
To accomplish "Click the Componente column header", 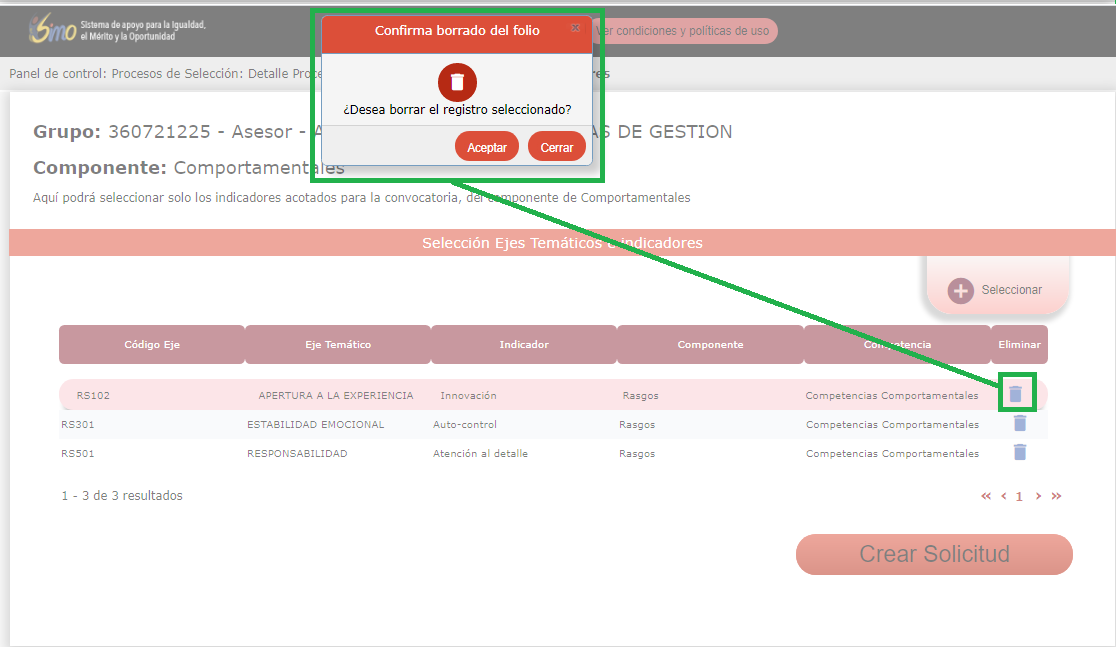I will (710, 344).
